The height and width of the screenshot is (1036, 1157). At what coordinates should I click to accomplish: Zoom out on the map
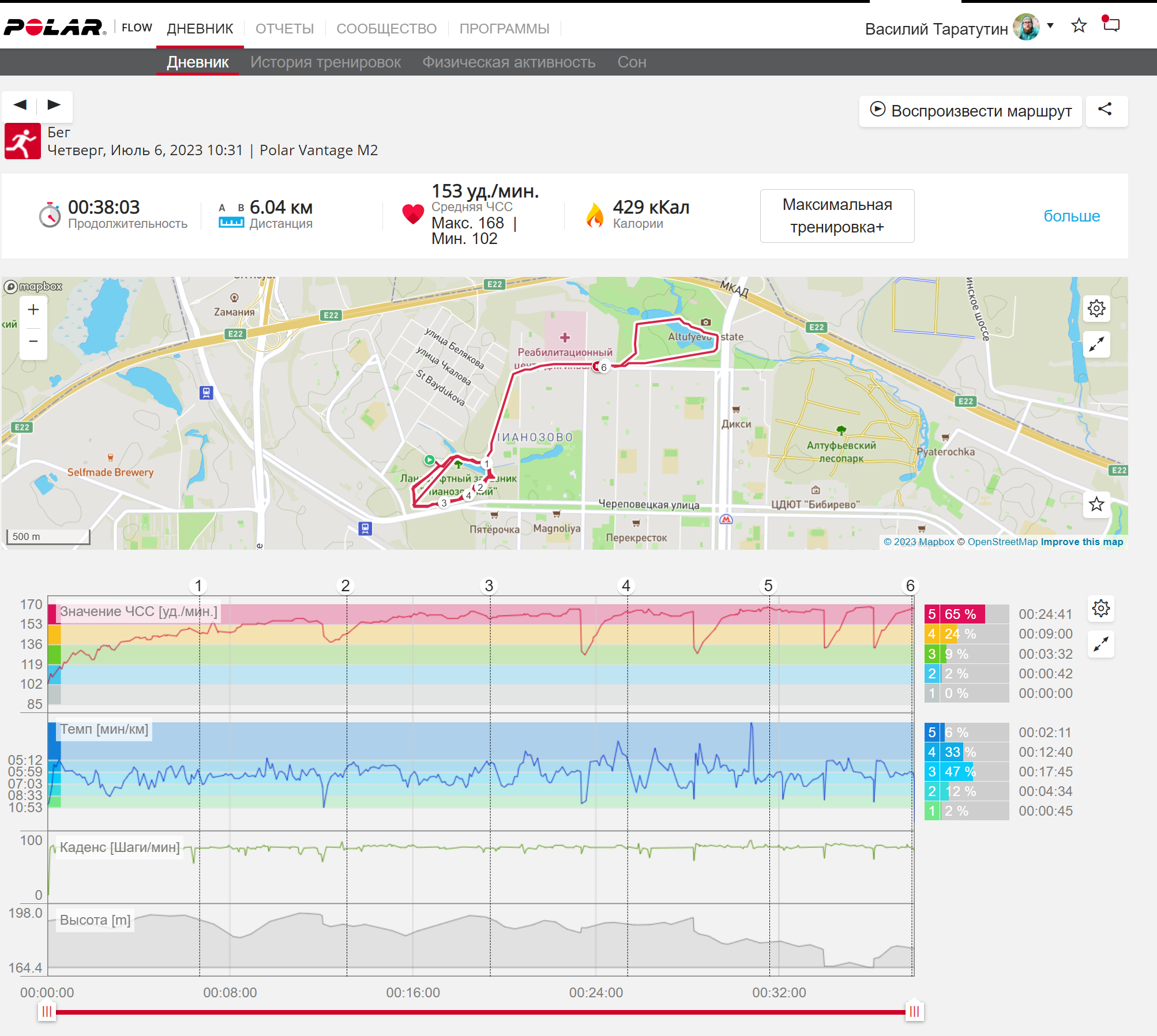33,341
